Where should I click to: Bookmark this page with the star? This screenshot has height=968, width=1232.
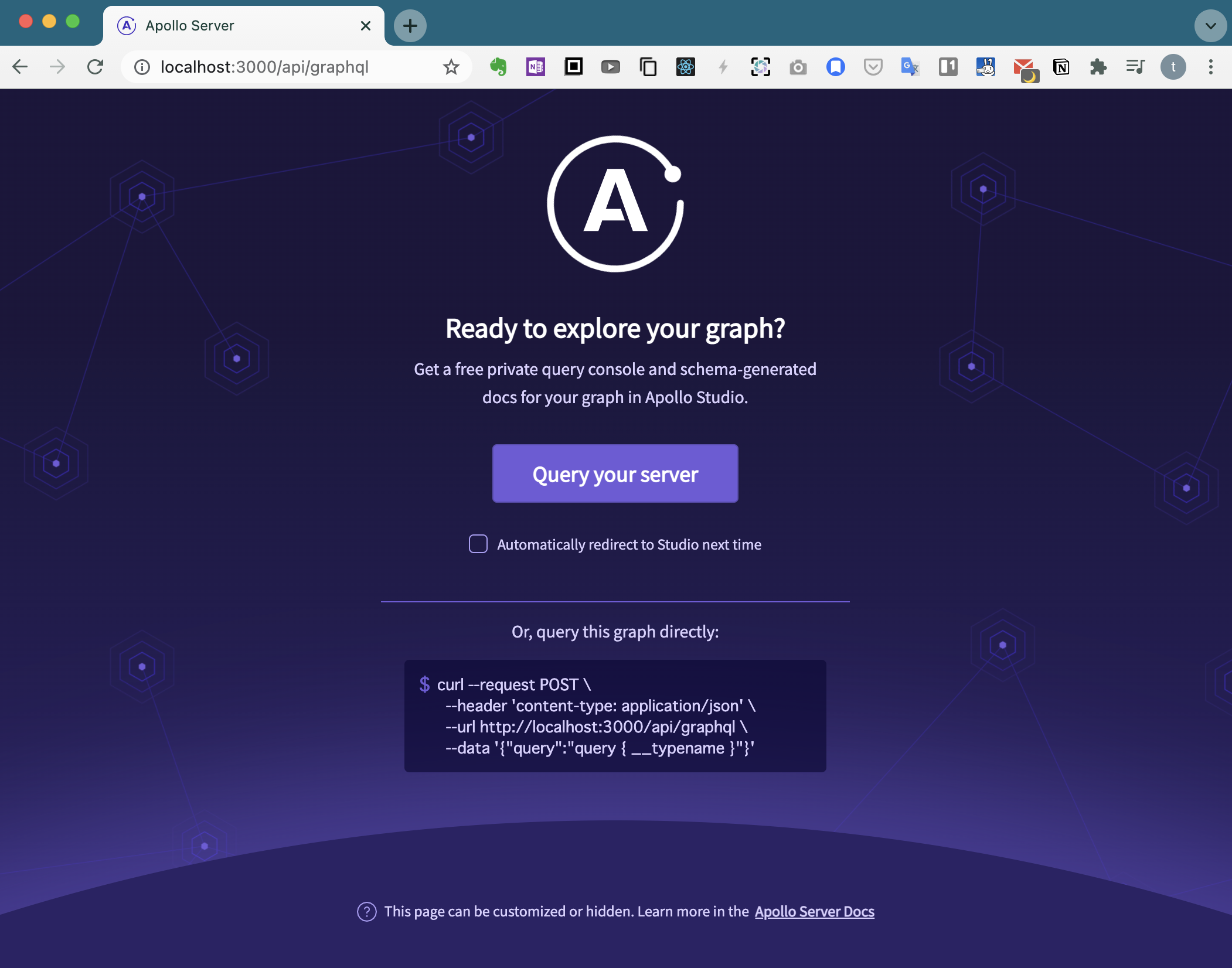point(451,67)
